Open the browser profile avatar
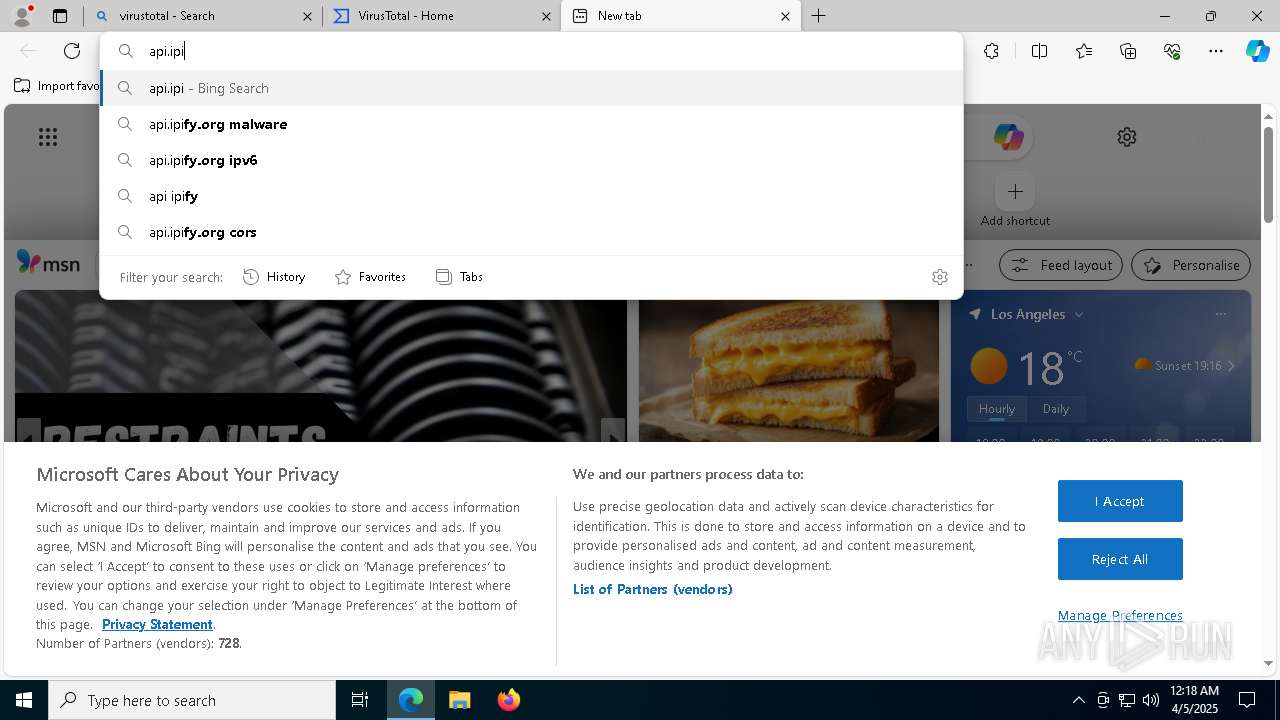1280x720 pixels. [x=21, y=16]
